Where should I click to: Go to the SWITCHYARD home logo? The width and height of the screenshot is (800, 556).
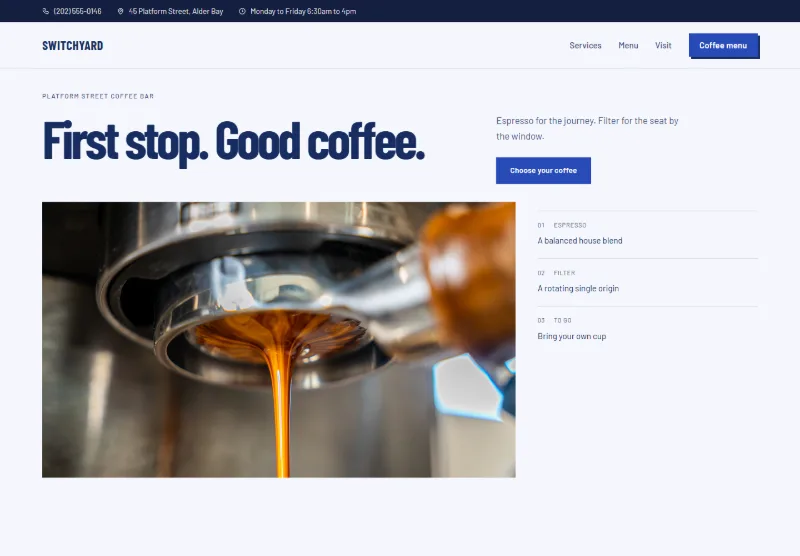72,45
